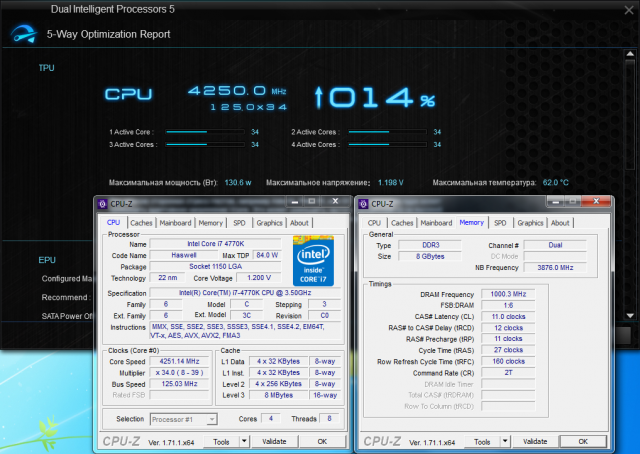Click the Core Speed value 4251.14 MHz

pos(179,361)
